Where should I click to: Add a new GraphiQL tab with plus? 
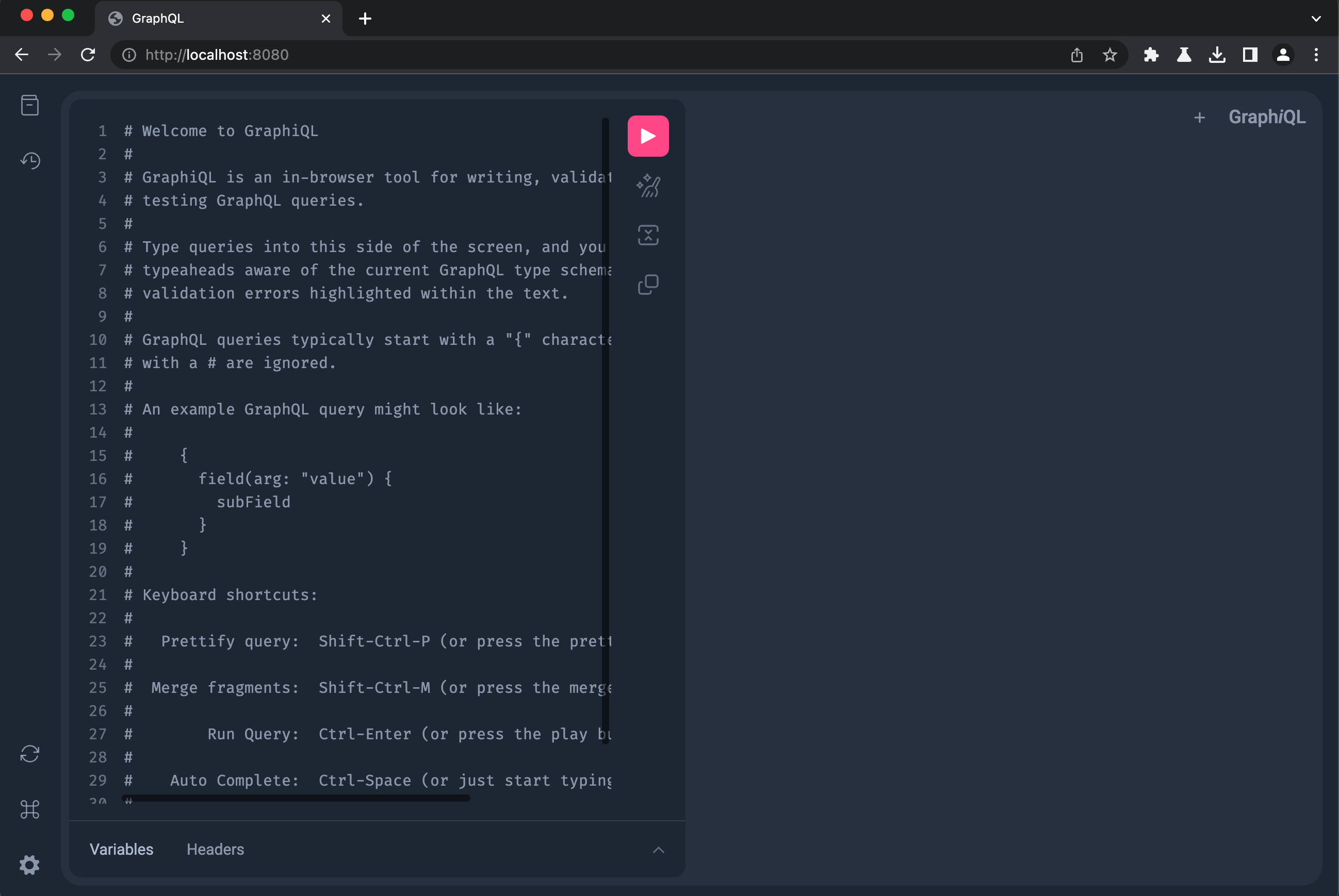point(1199,117)
